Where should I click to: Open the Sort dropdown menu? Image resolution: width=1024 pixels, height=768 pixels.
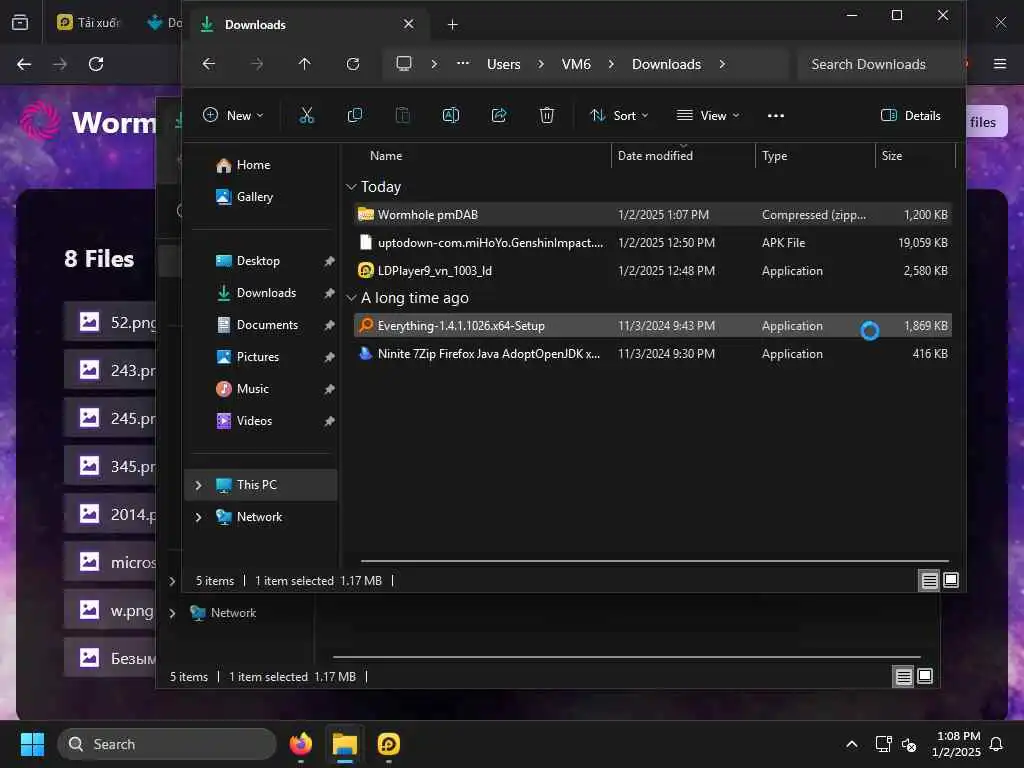619,116
